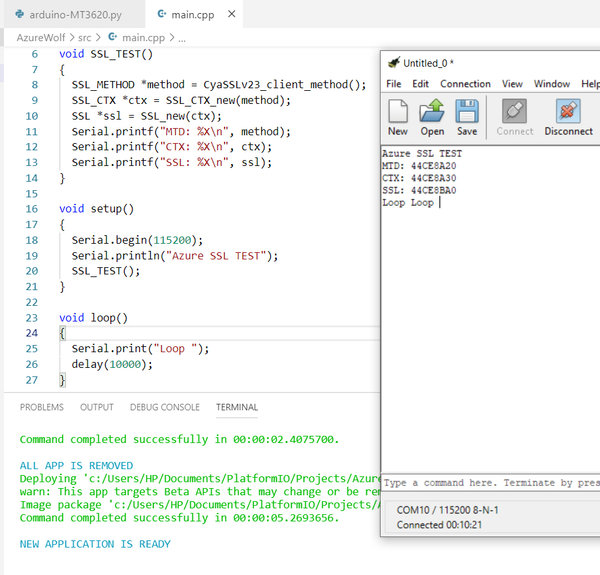Image resolution: width=600 pixels, height=575 pixels.
Task: Click the C++ file icon on main.cpp tab
Action: [162, 14]
